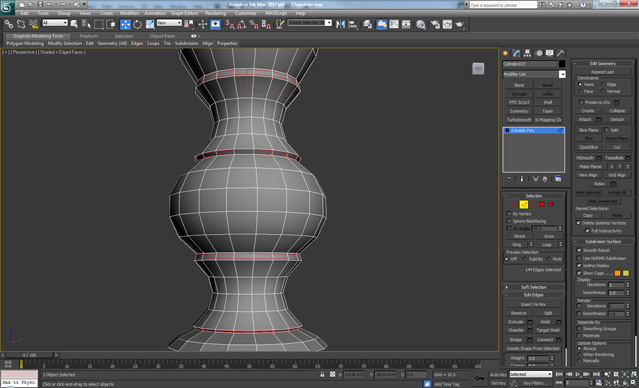Viewport: 639px width, 388px height.
Task: Select Vertex sub-object level icon
Action: coord(515,204)
